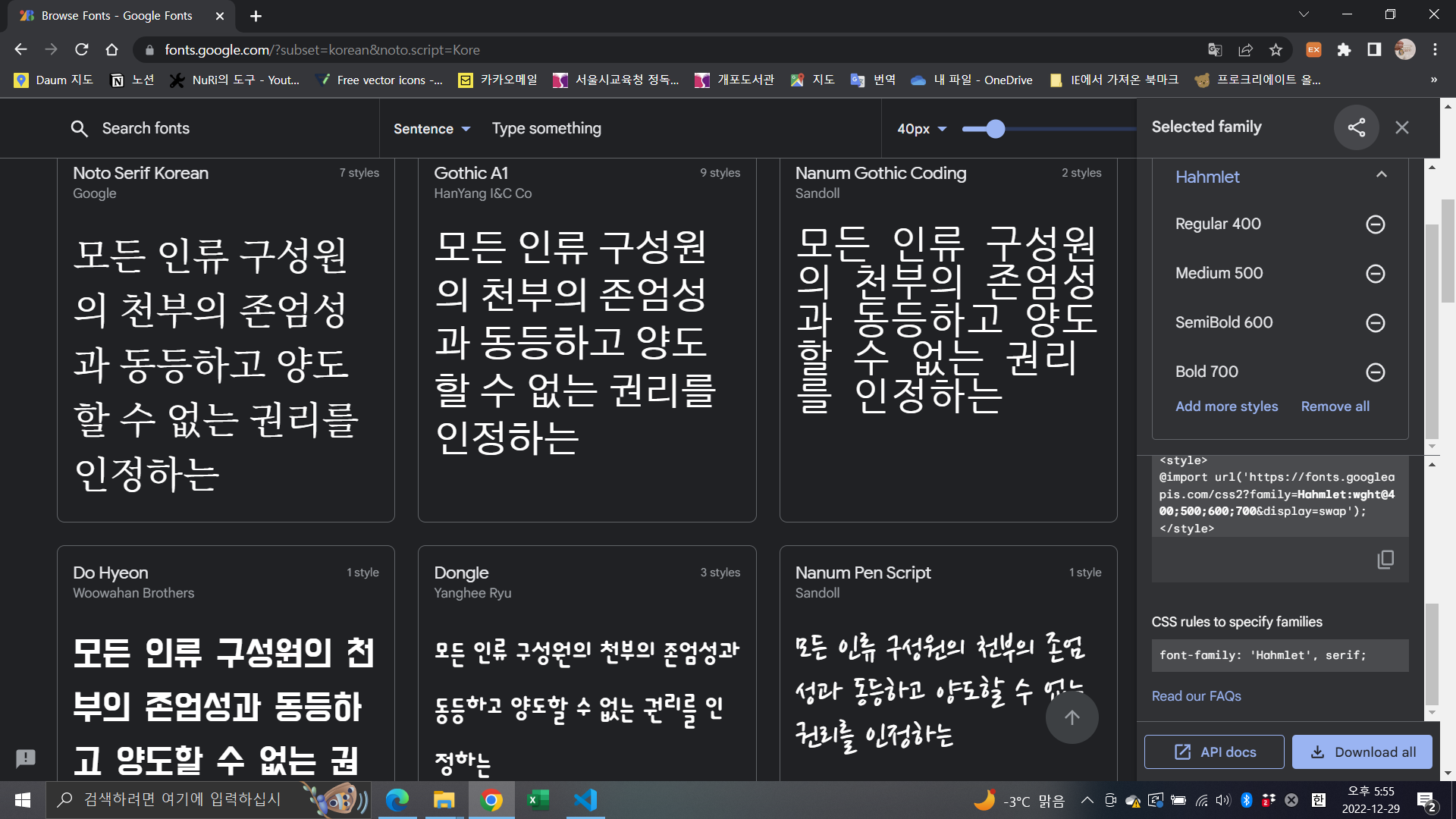Open the Nanum Pen Script font card
Viewport: 1456px width, 819px height.
948,664
